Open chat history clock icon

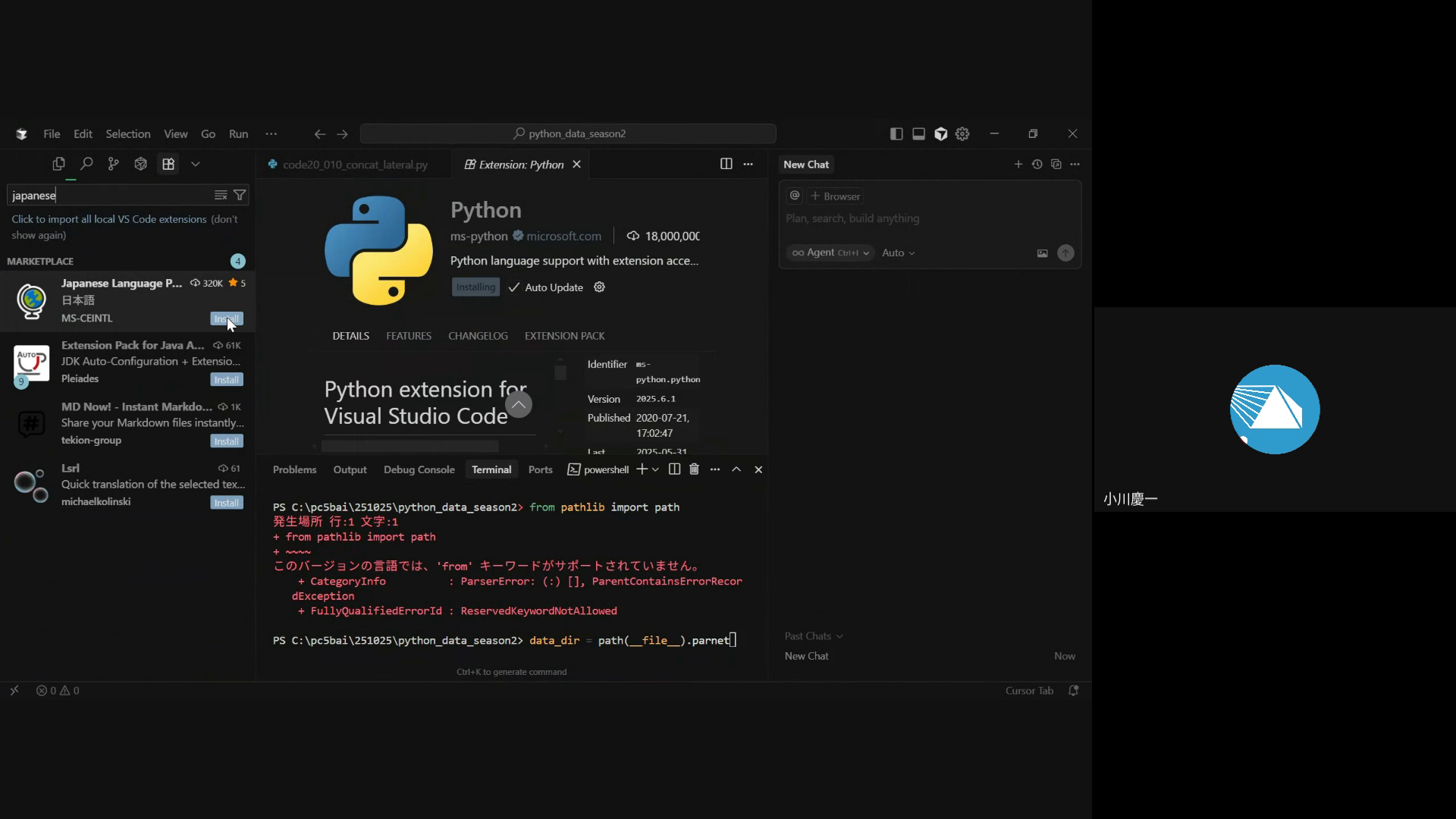coord(1037,164)
